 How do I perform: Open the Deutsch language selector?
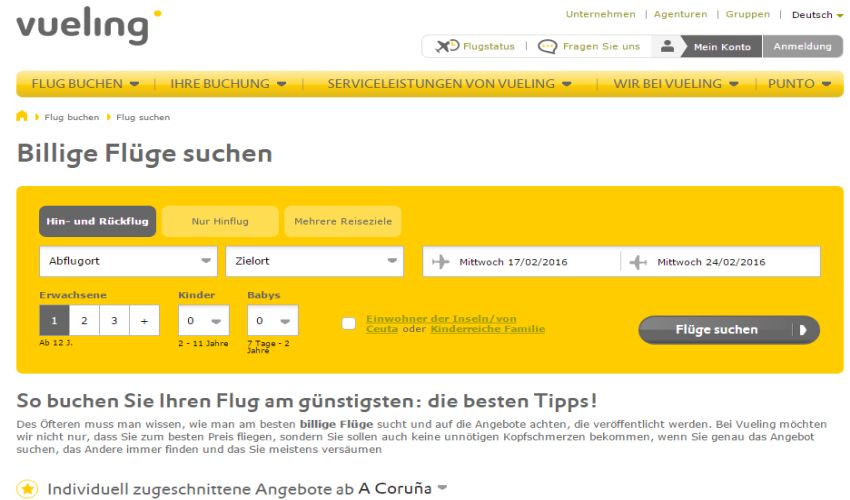[817, 15]
